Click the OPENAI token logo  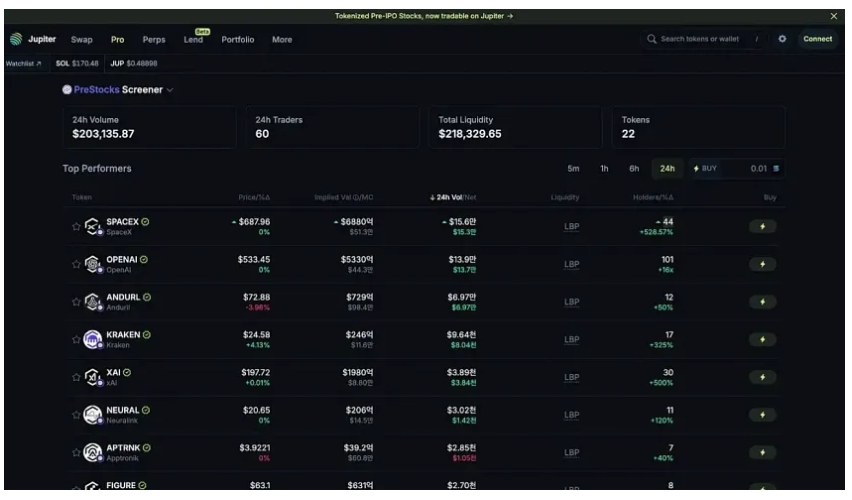pyautogui.click(x=93, y=264)
